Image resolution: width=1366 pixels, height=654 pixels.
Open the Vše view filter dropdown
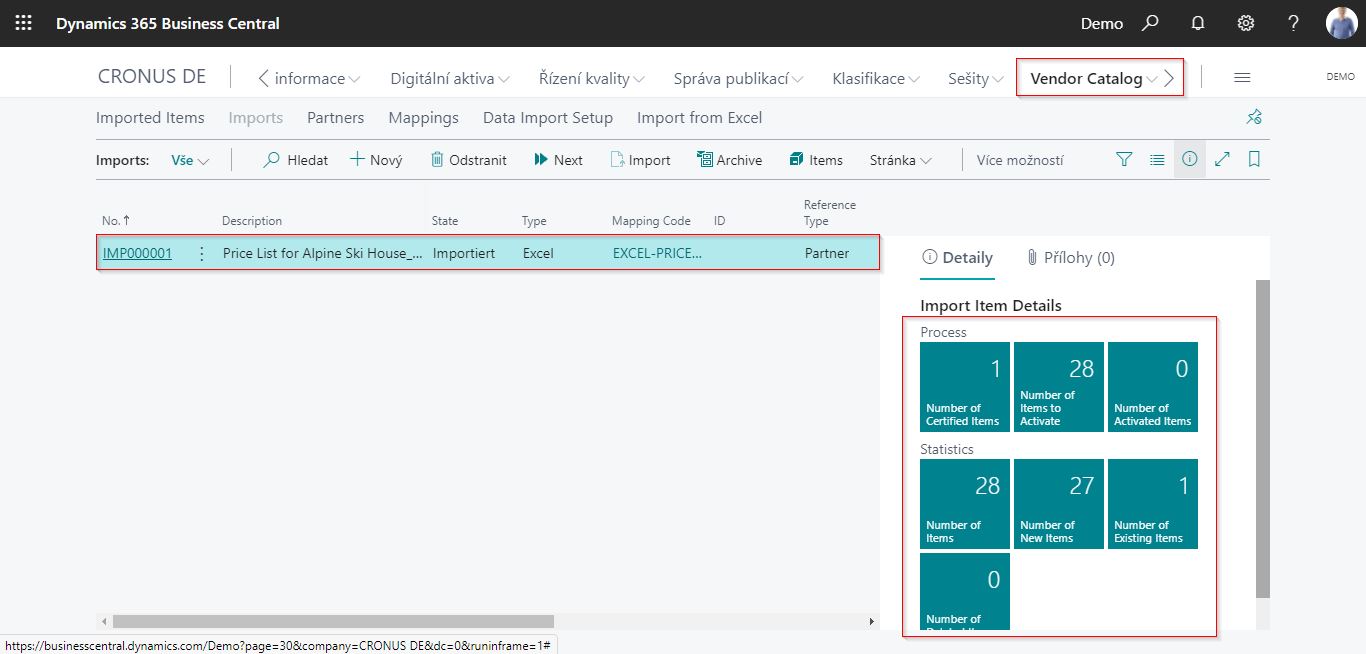[x=190, y=160]
